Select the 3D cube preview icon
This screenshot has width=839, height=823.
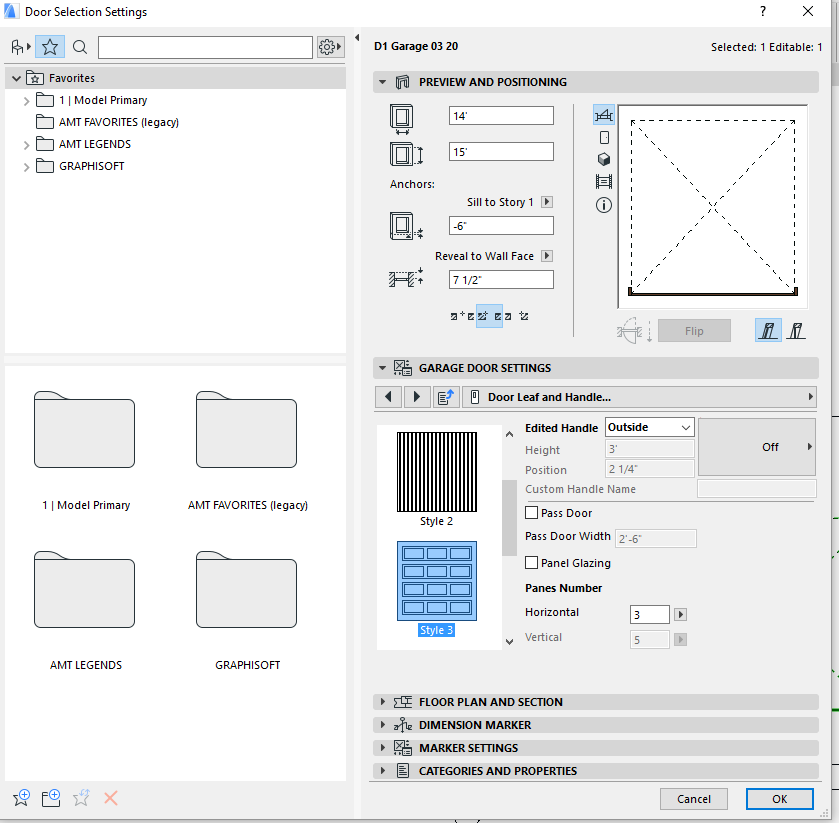pos(604,159)
